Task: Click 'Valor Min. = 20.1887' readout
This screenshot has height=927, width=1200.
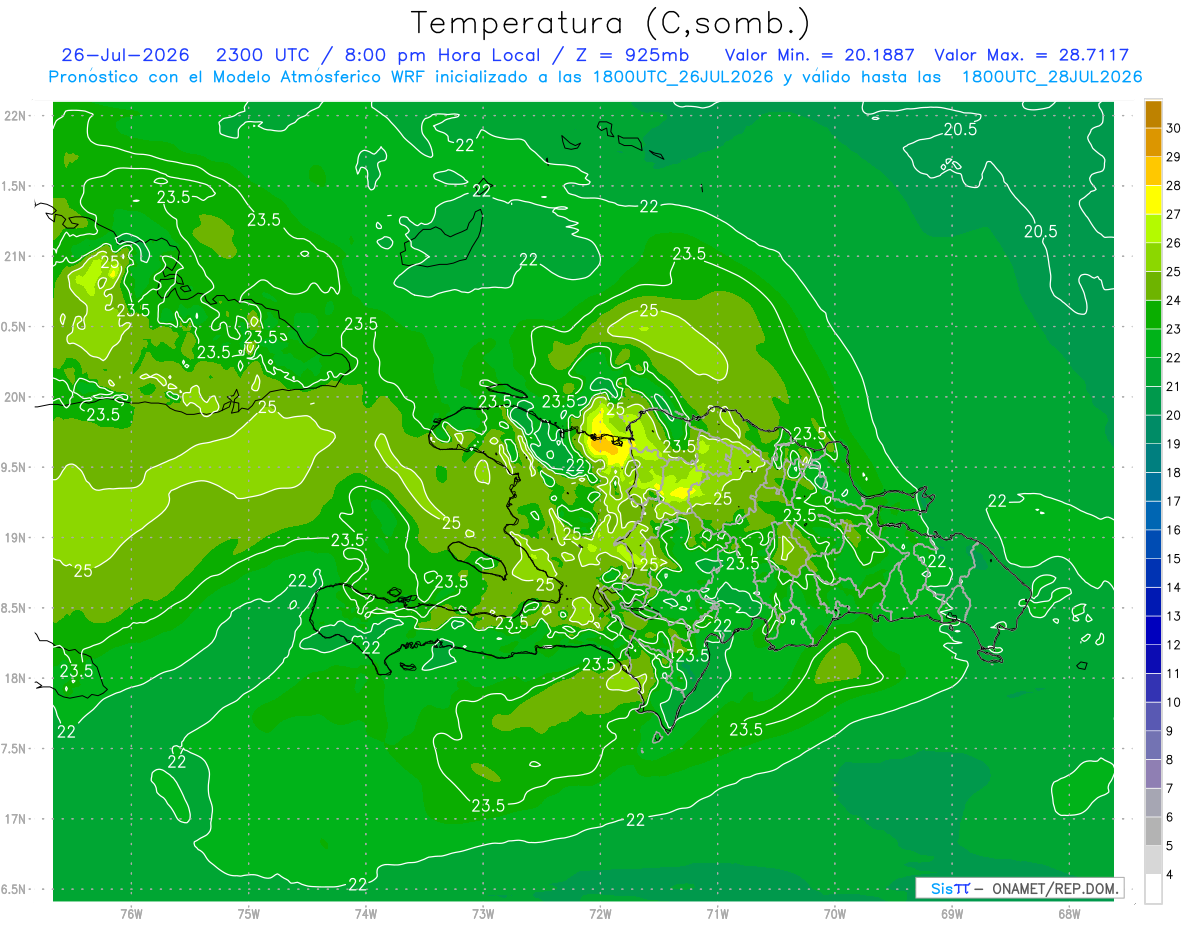Action: coord(819,55)
